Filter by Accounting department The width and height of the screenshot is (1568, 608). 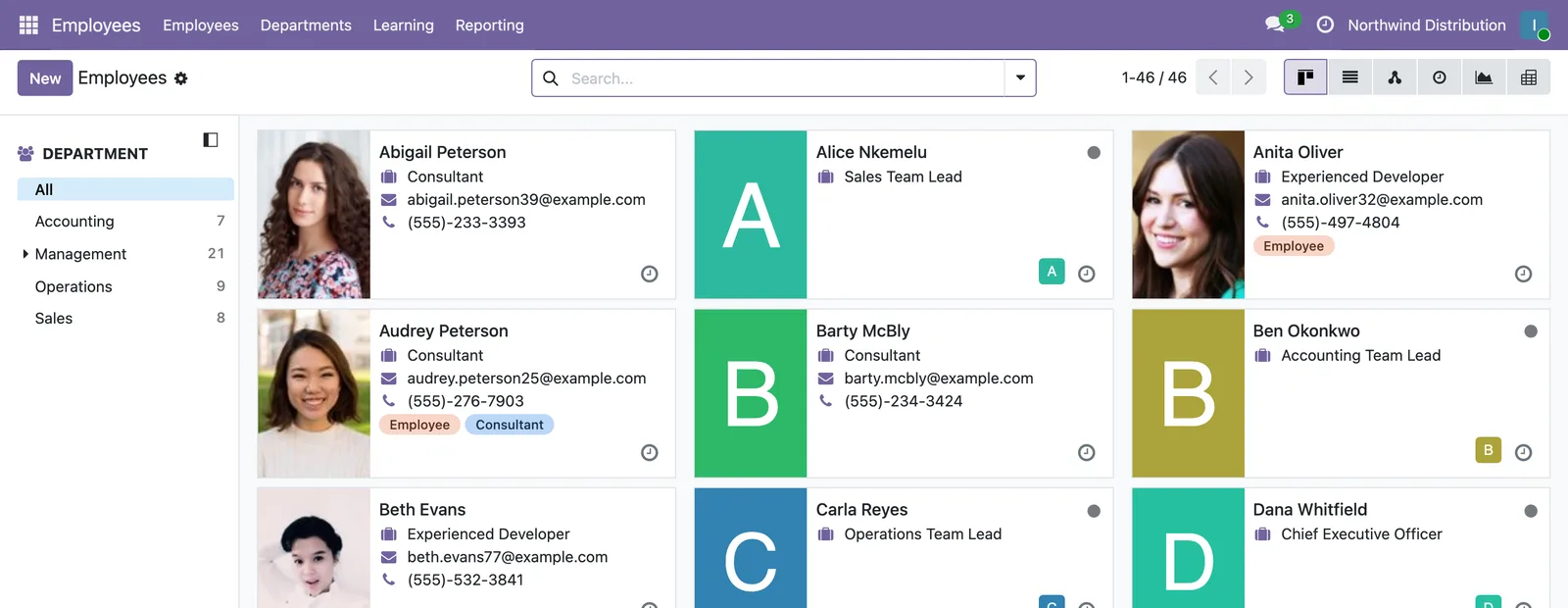125,222
